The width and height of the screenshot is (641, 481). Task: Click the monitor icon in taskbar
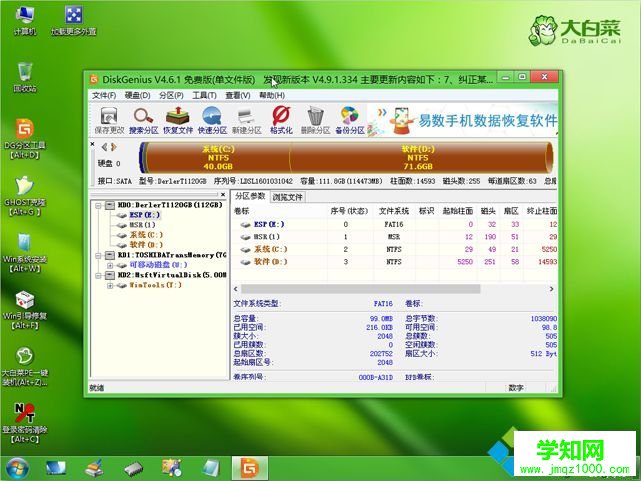(x=56, y=468)
